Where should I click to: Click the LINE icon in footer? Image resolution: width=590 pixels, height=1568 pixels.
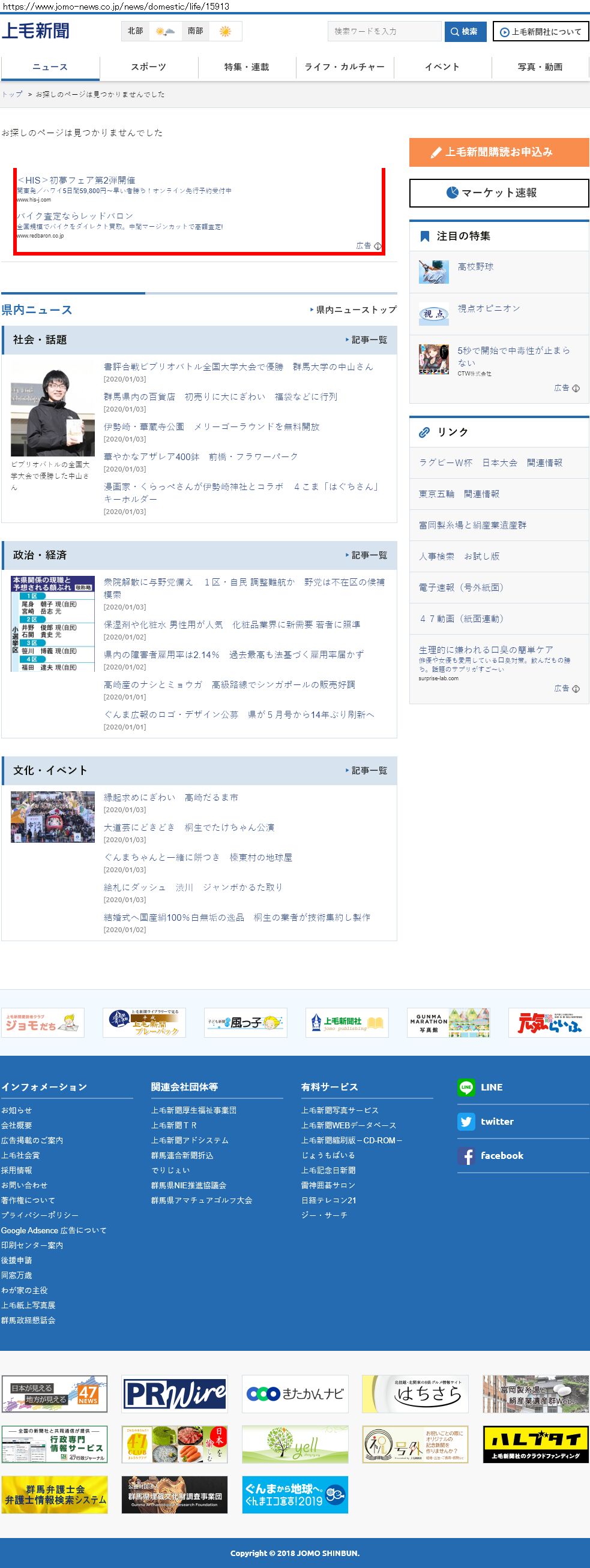(466, 1086)
